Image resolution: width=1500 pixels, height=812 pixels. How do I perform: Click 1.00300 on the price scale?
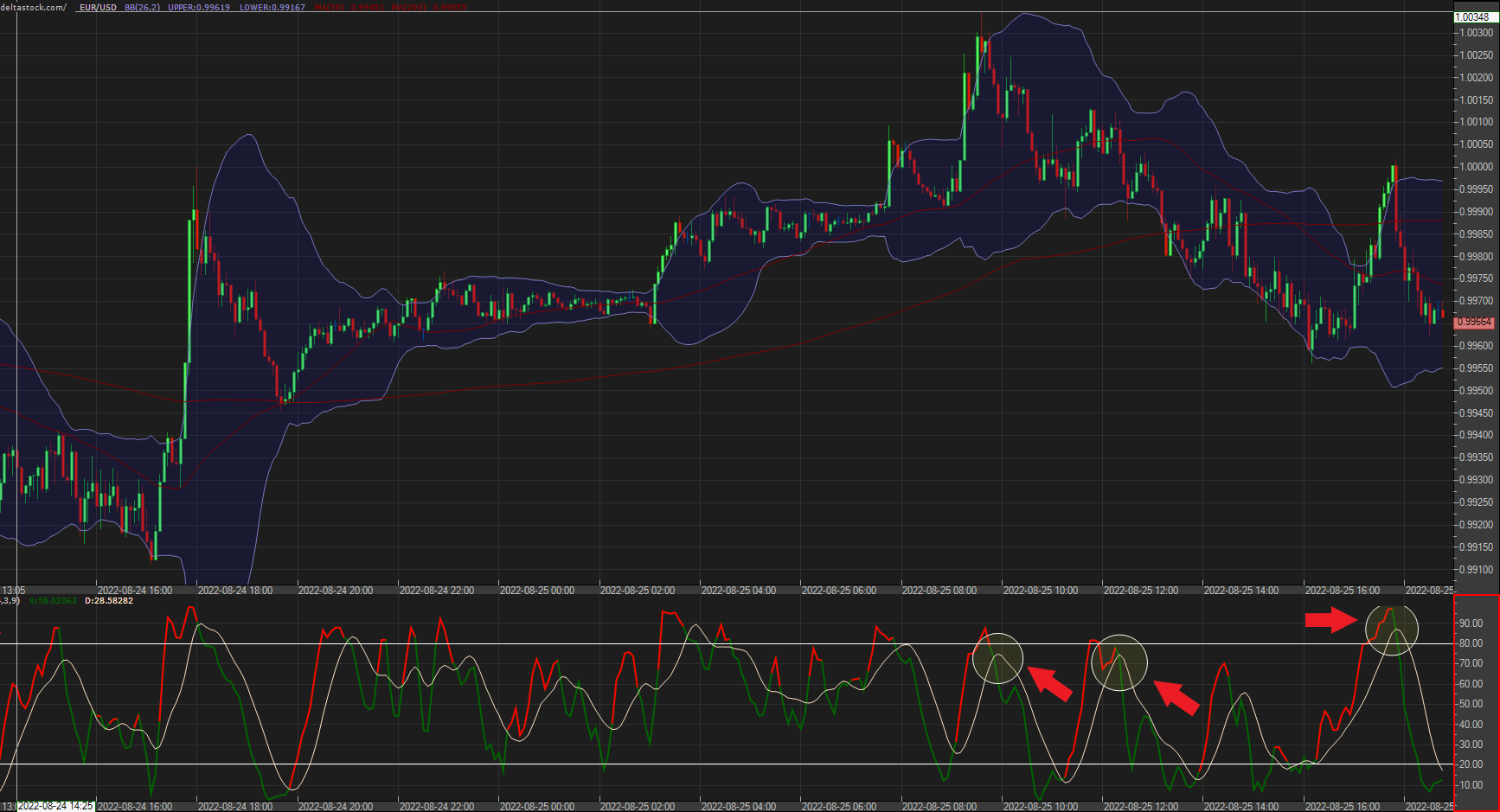click(1476, 33)
